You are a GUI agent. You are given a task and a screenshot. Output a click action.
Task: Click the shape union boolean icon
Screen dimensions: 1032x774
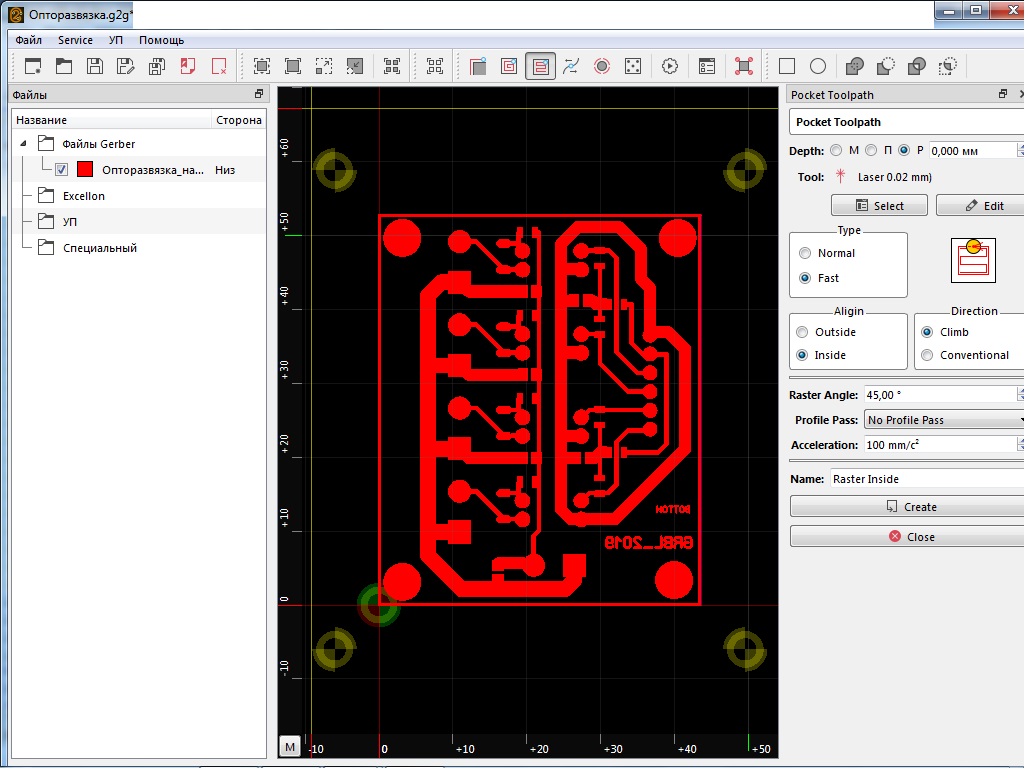point(854,66)
